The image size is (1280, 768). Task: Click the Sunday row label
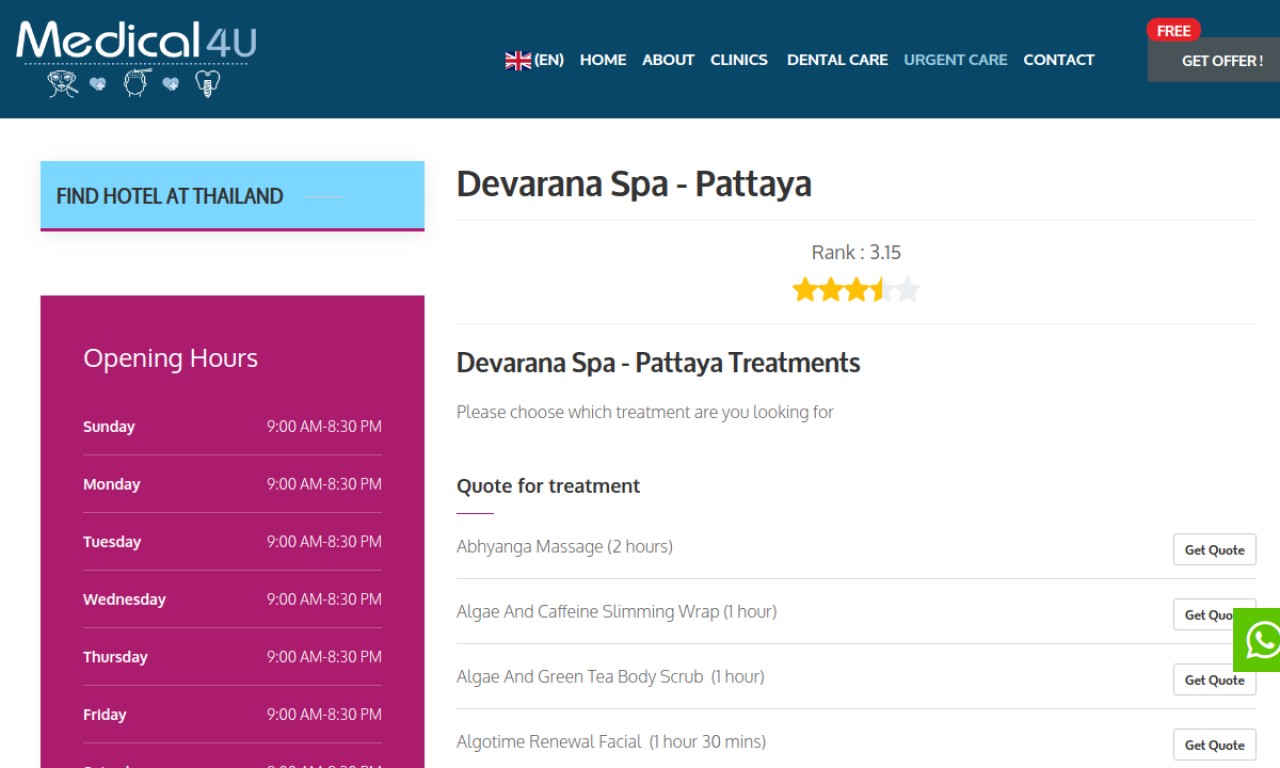[x=109, y=427]
